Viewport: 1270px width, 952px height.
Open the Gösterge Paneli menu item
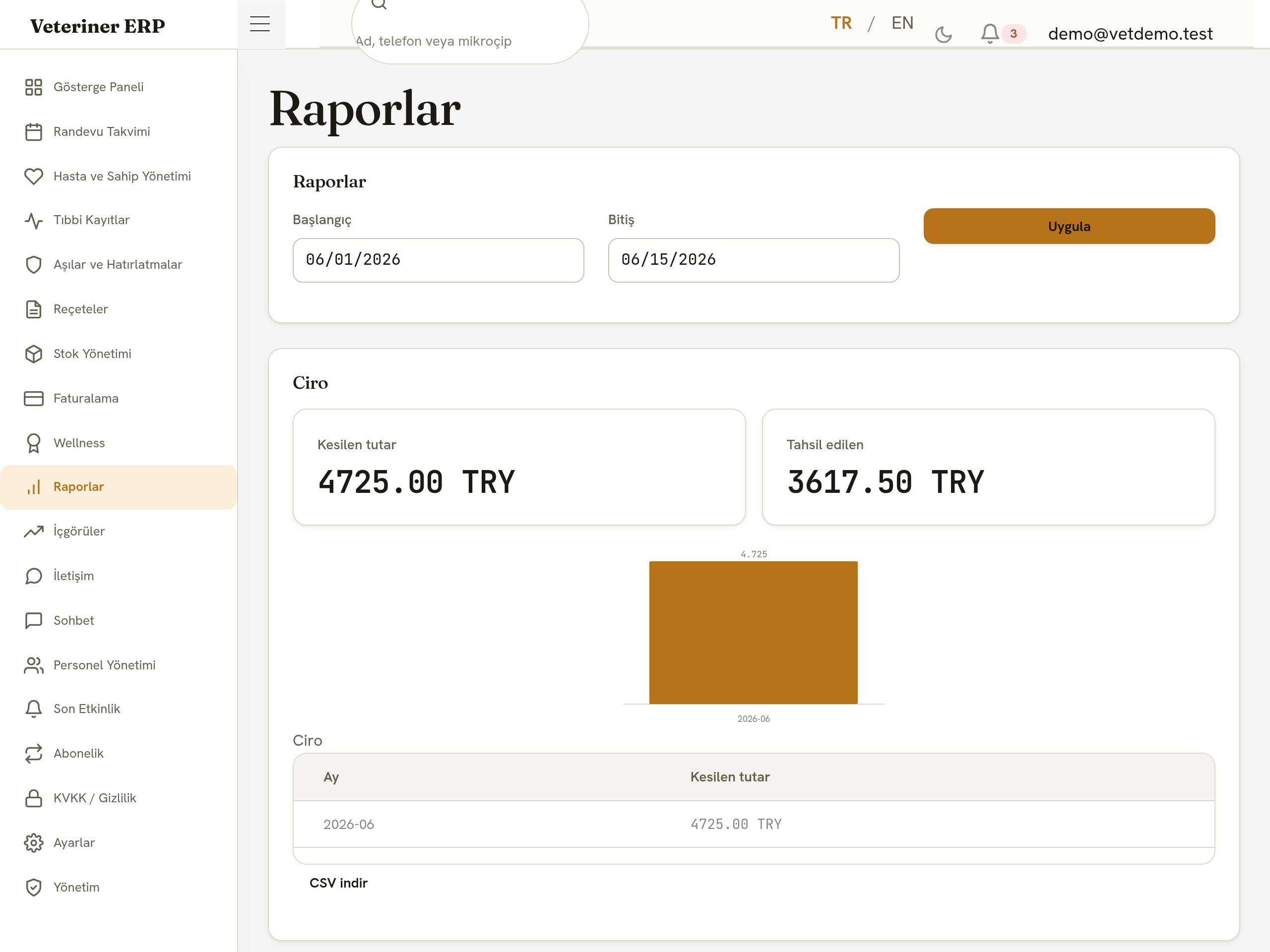coord(119,87)
